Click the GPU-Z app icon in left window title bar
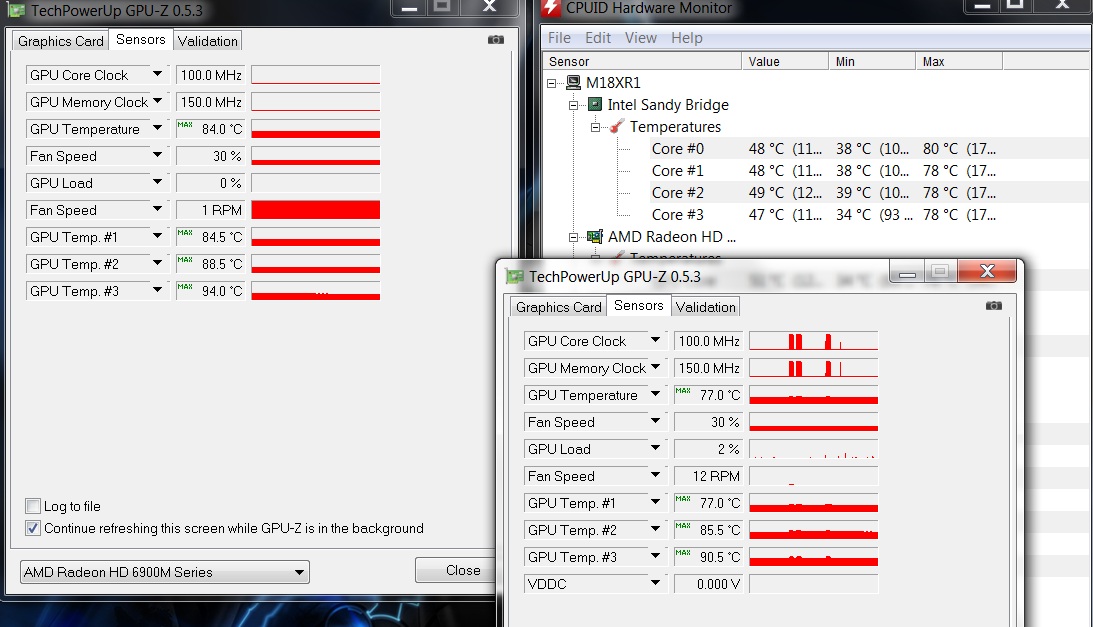Viewport: 1093px width, 627px height. (16, 10)
